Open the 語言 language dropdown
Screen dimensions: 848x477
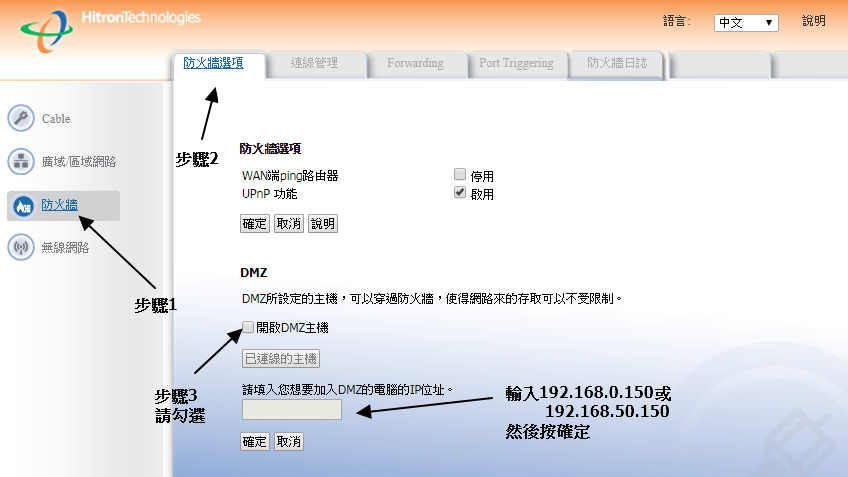coord(745,22)
